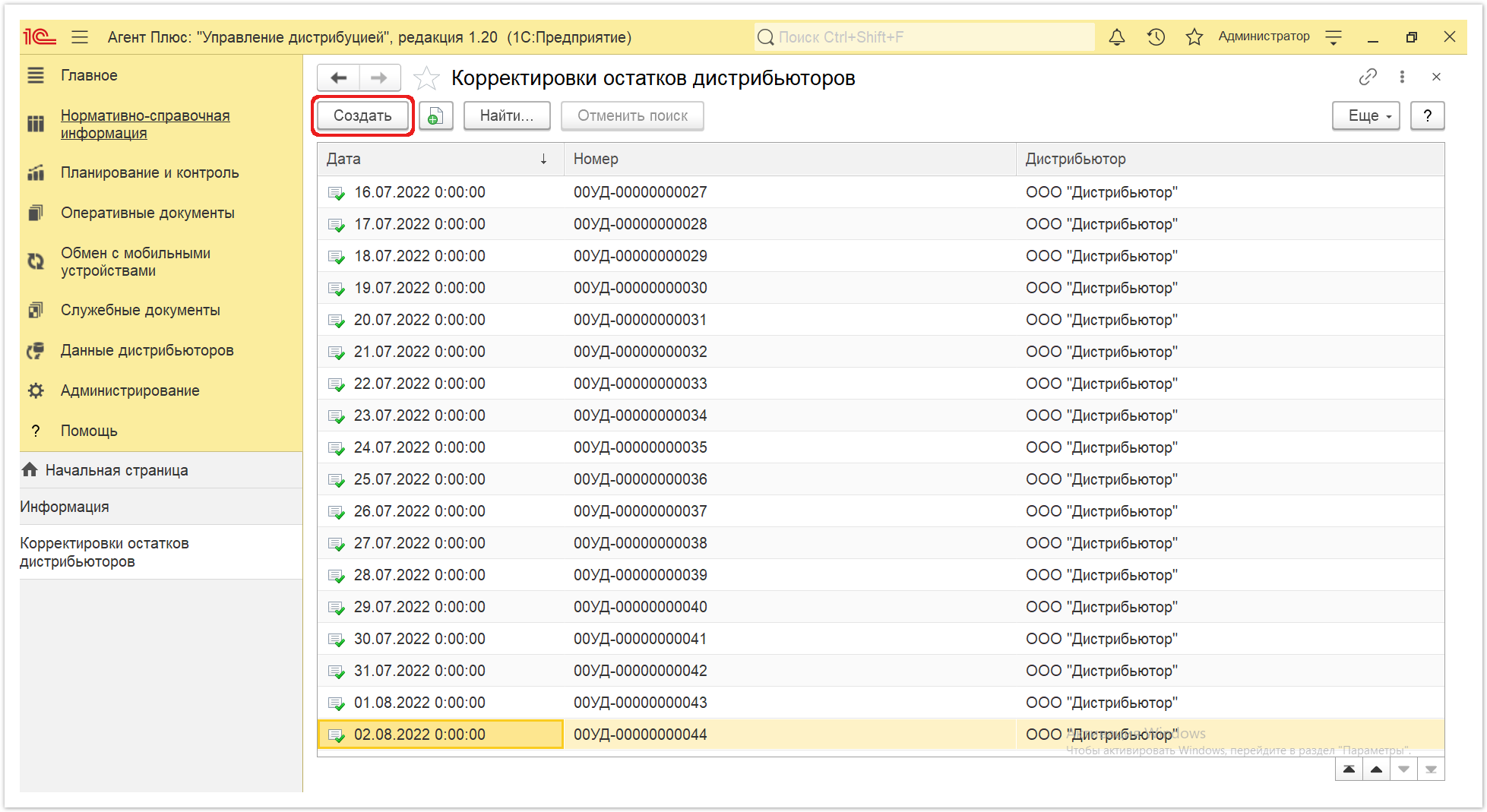Image resolution: width=1487 pixels, height=812 pixels.
Task: Open favorites star in title bar
Action: 1194,37
